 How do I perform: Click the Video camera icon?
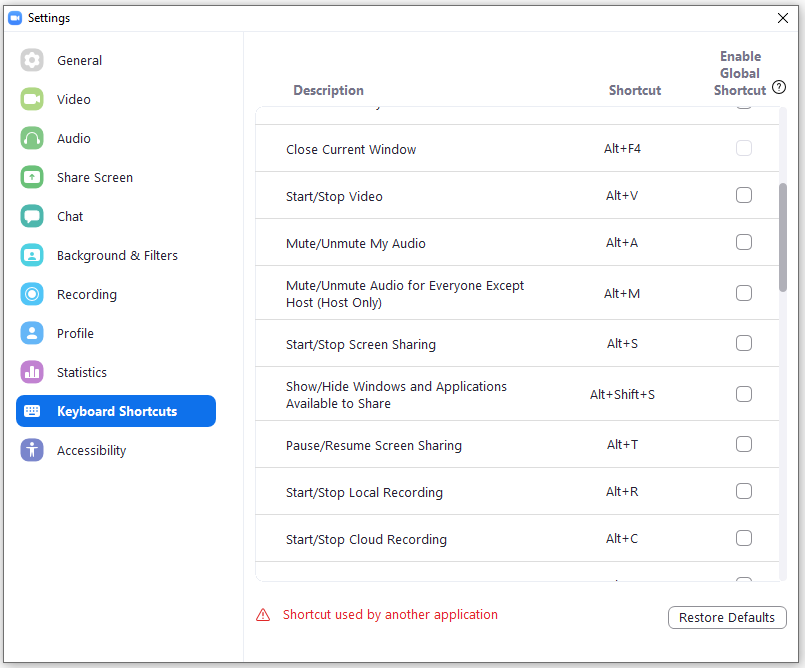pyautogui.click(x=32, y=99)
